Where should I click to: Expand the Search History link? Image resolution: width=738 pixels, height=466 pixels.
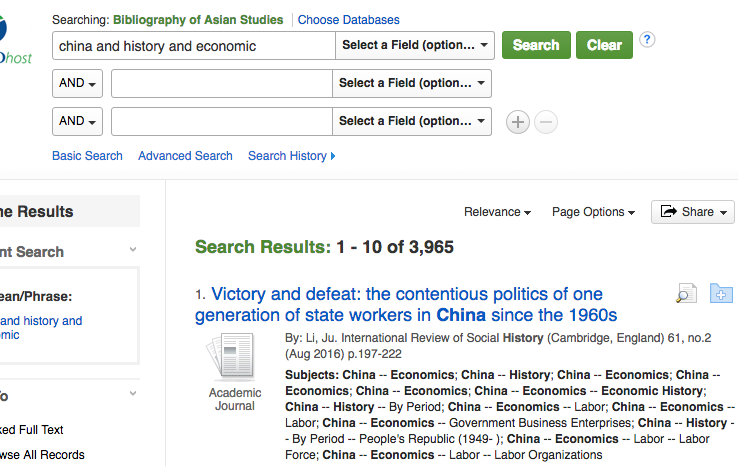pos(291,156)
